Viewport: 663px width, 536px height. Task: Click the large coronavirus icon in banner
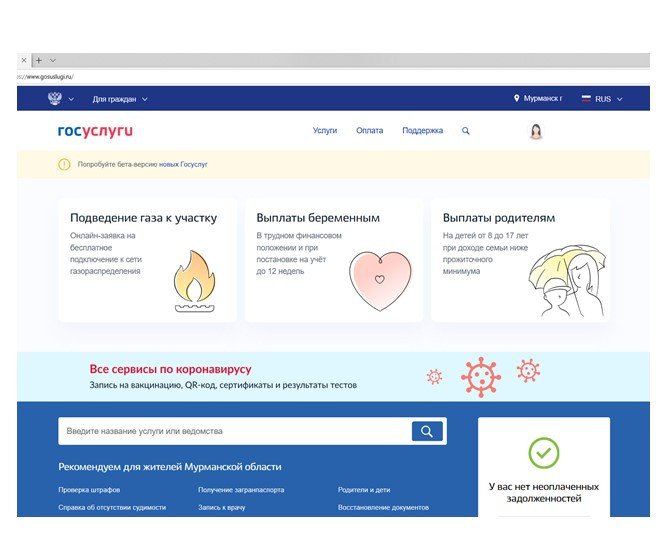tap(481, 377)
